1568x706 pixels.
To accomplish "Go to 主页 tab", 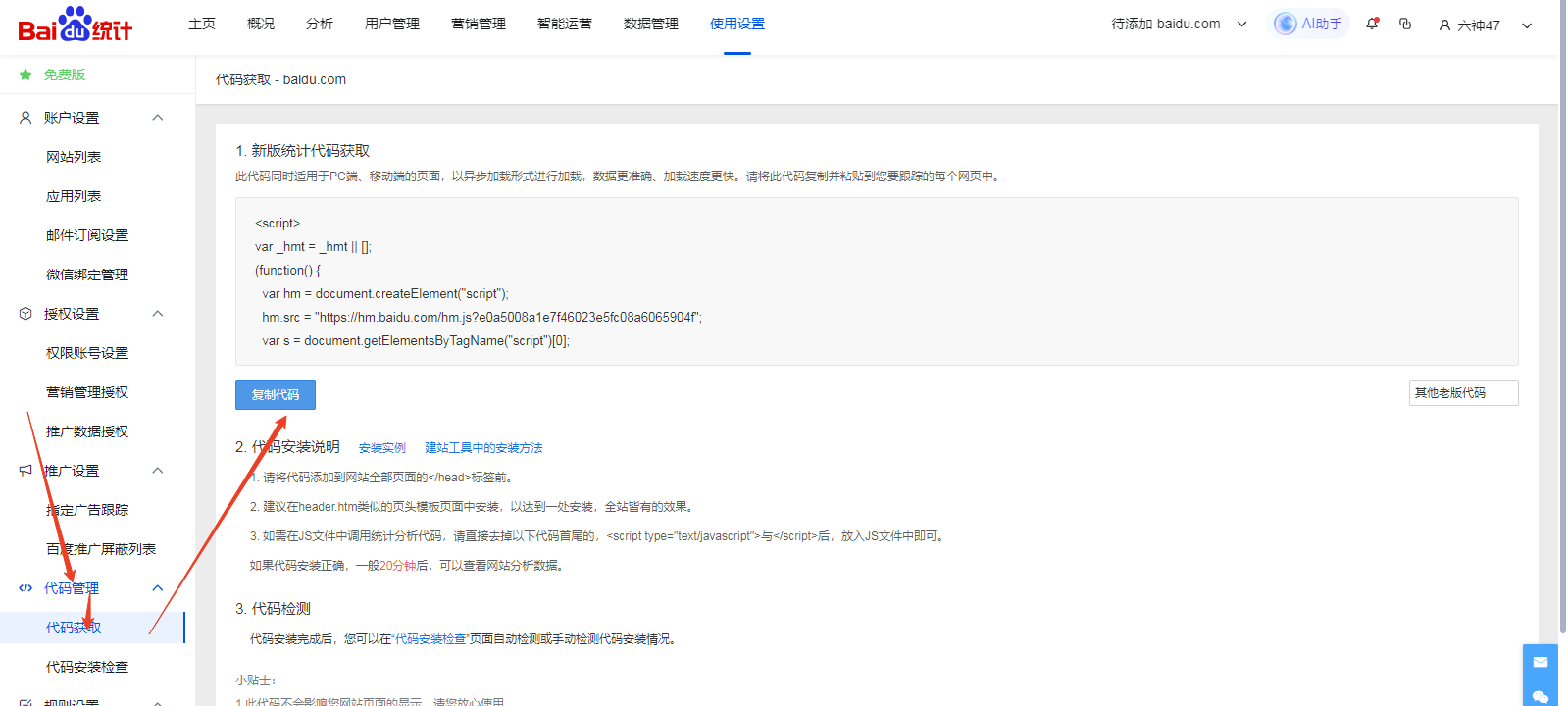I will click(202, 24).
